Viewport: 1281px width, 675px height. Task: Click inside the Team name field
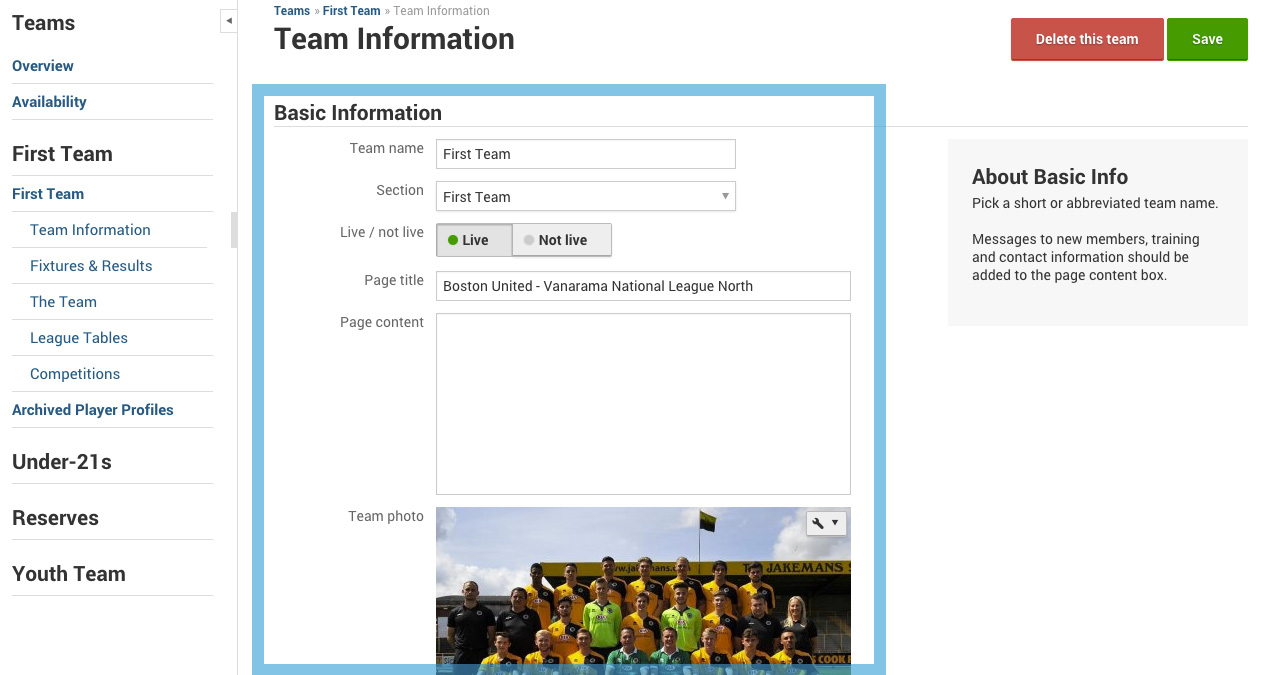[585, 153]
